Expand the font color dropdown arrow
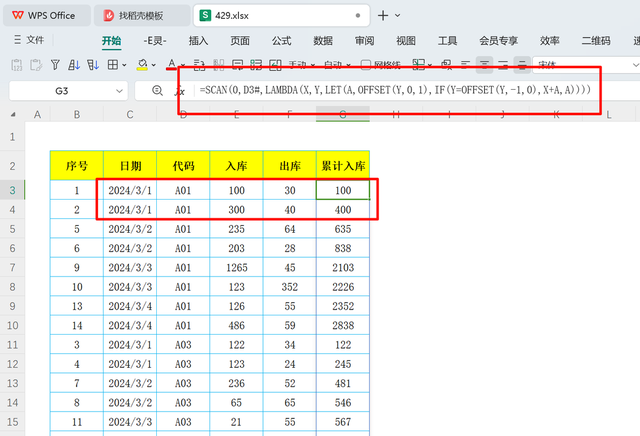This screenshot has width=640, height=436. (183, 65)
